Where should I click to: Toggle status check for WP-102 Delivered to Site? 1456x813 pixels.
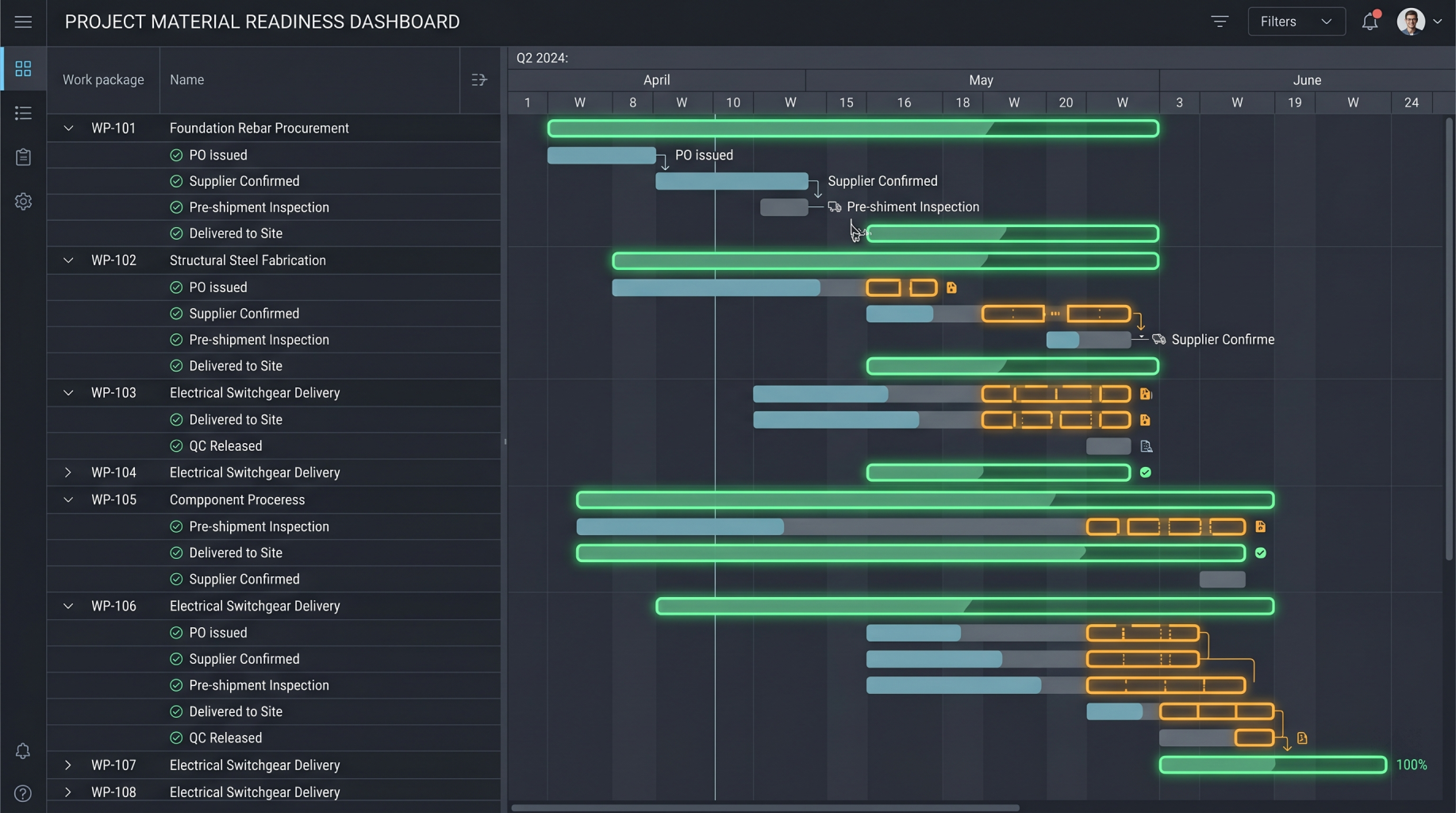point(176,366)
